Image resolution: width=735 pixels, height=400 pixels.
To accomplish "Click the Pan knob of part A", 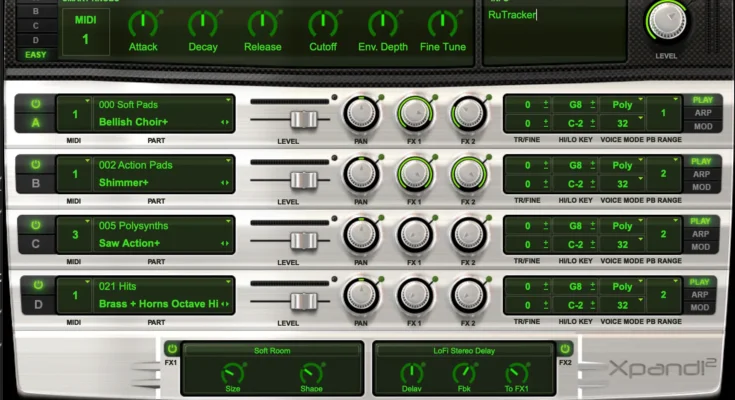I will click(361, 115).
